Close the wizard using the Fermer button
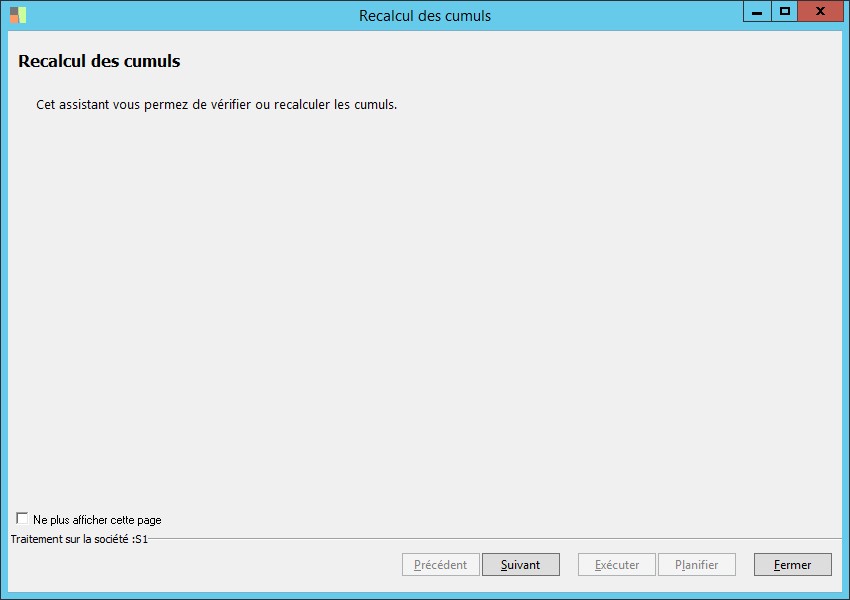The height and width of the screenshot is (600, 850). tap(793, 565)
